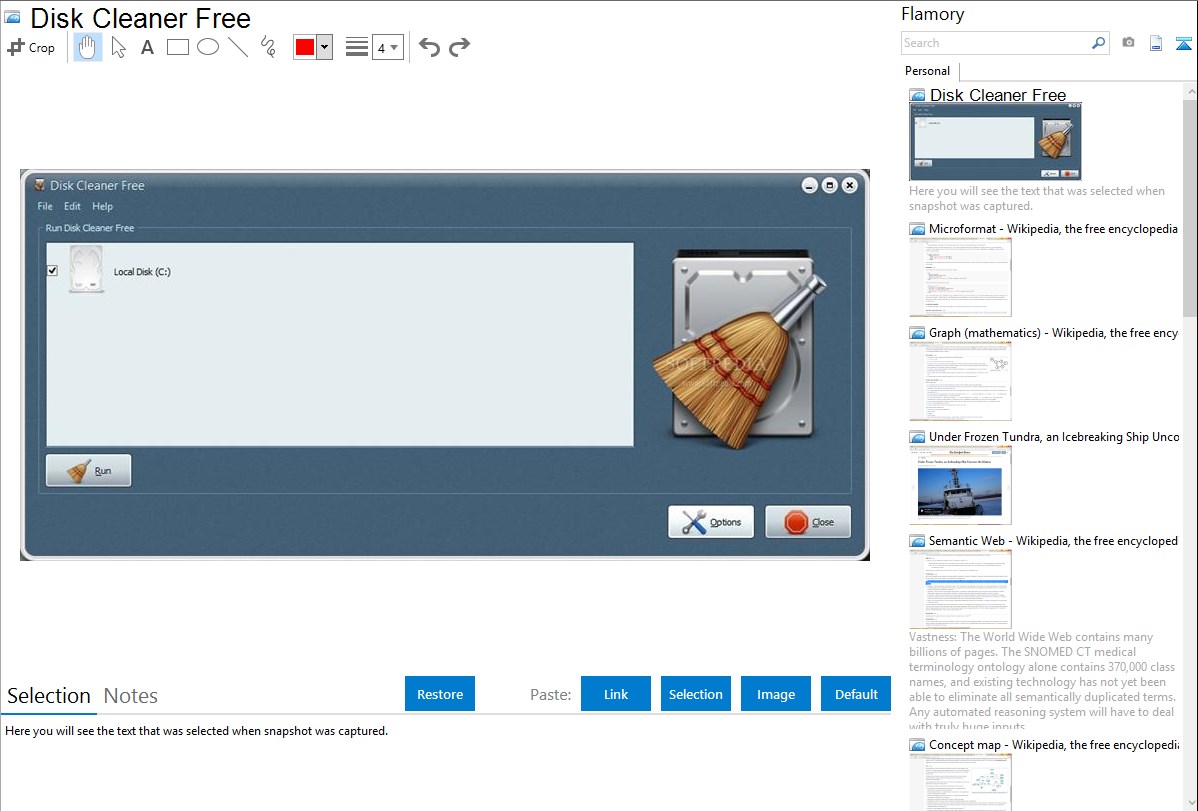Click the large broom and disk logo
Screen dimensions: 1198x811
pyautogui.click(x=740, y=349)
